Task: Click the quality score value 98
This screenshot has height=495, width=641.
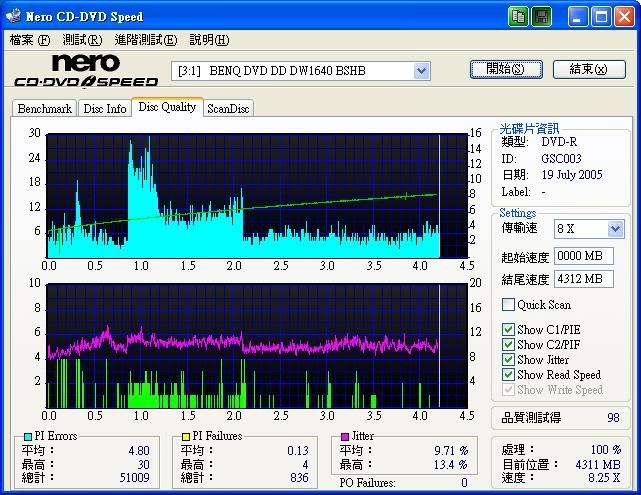Action: tap(613, 418)
